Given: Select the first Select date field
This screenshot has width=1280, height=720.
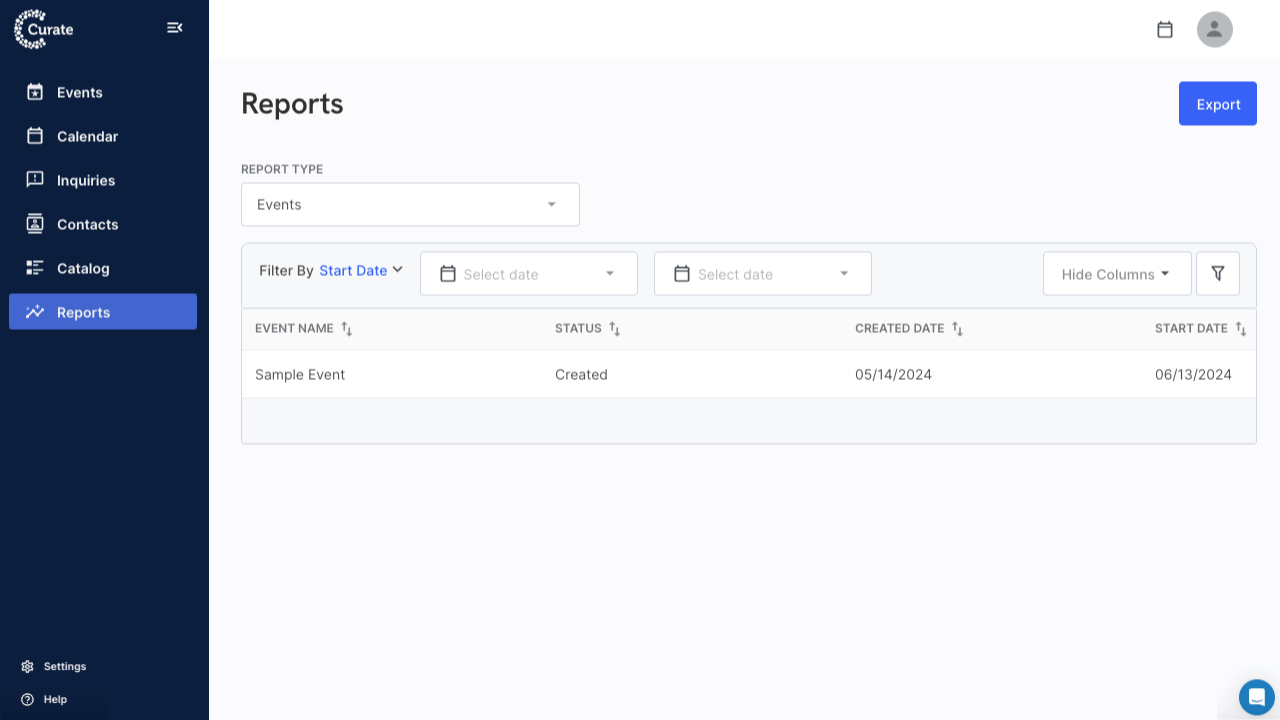Looking at the screenshot, I should pyautogui.click(x=528, y=273).
